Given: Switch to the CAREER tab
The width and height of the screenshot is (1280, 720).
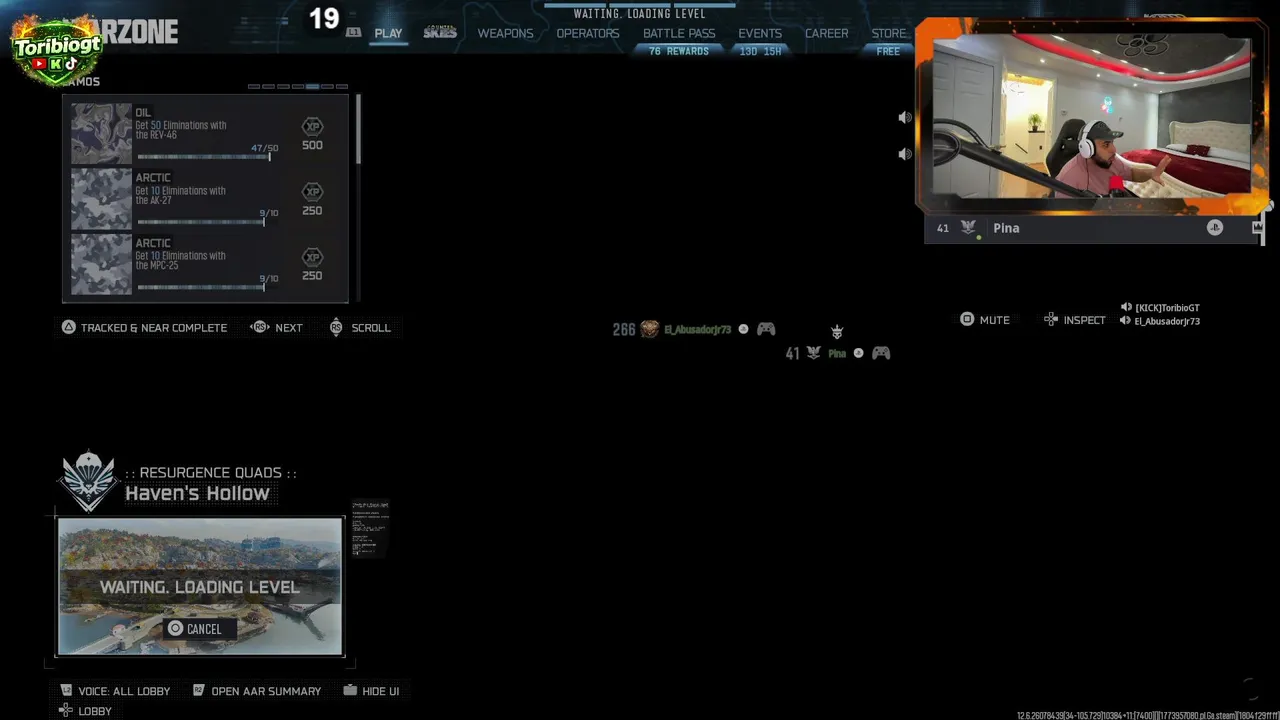Looking at the screenshot, I should click(x=827, y=33).
